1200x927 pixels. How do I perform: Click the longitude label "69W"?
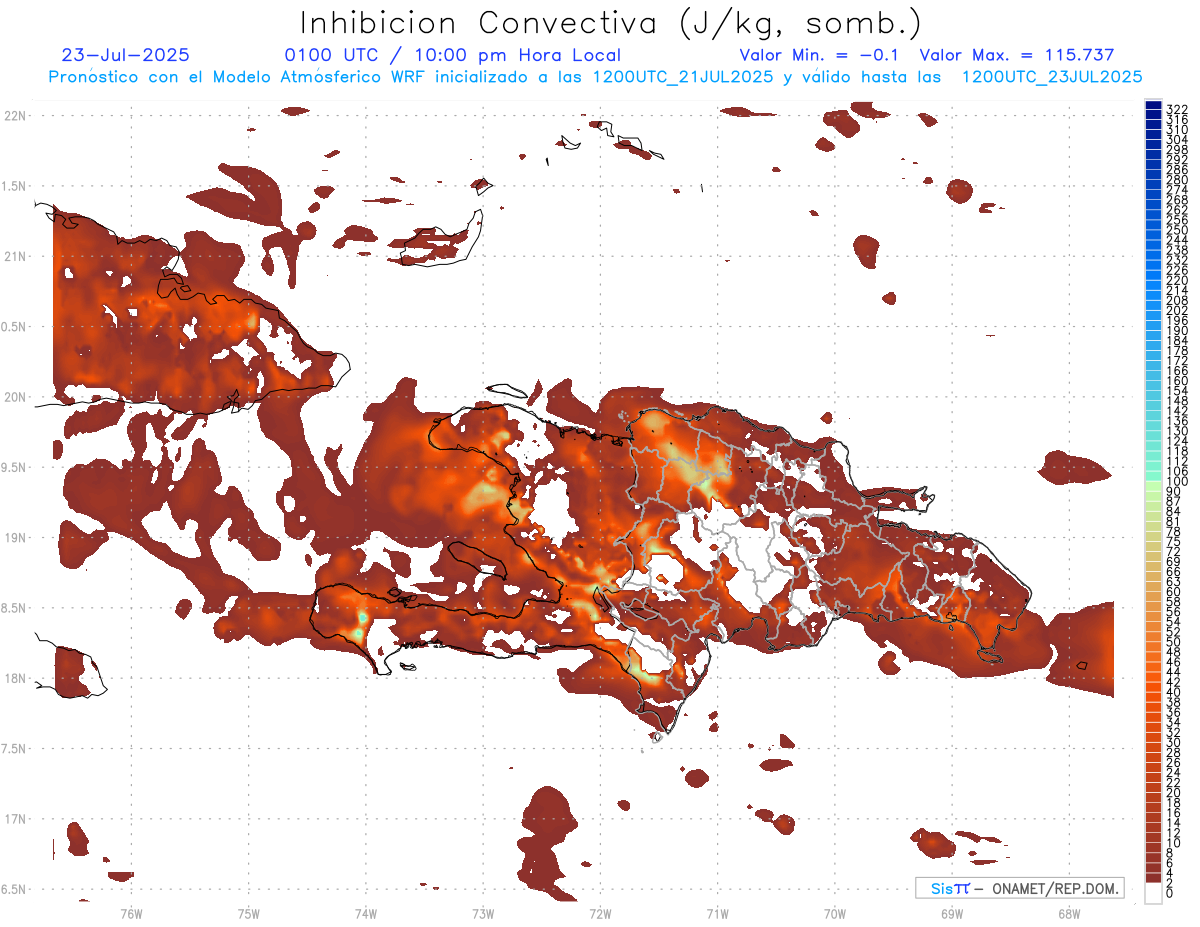point(952,913)
